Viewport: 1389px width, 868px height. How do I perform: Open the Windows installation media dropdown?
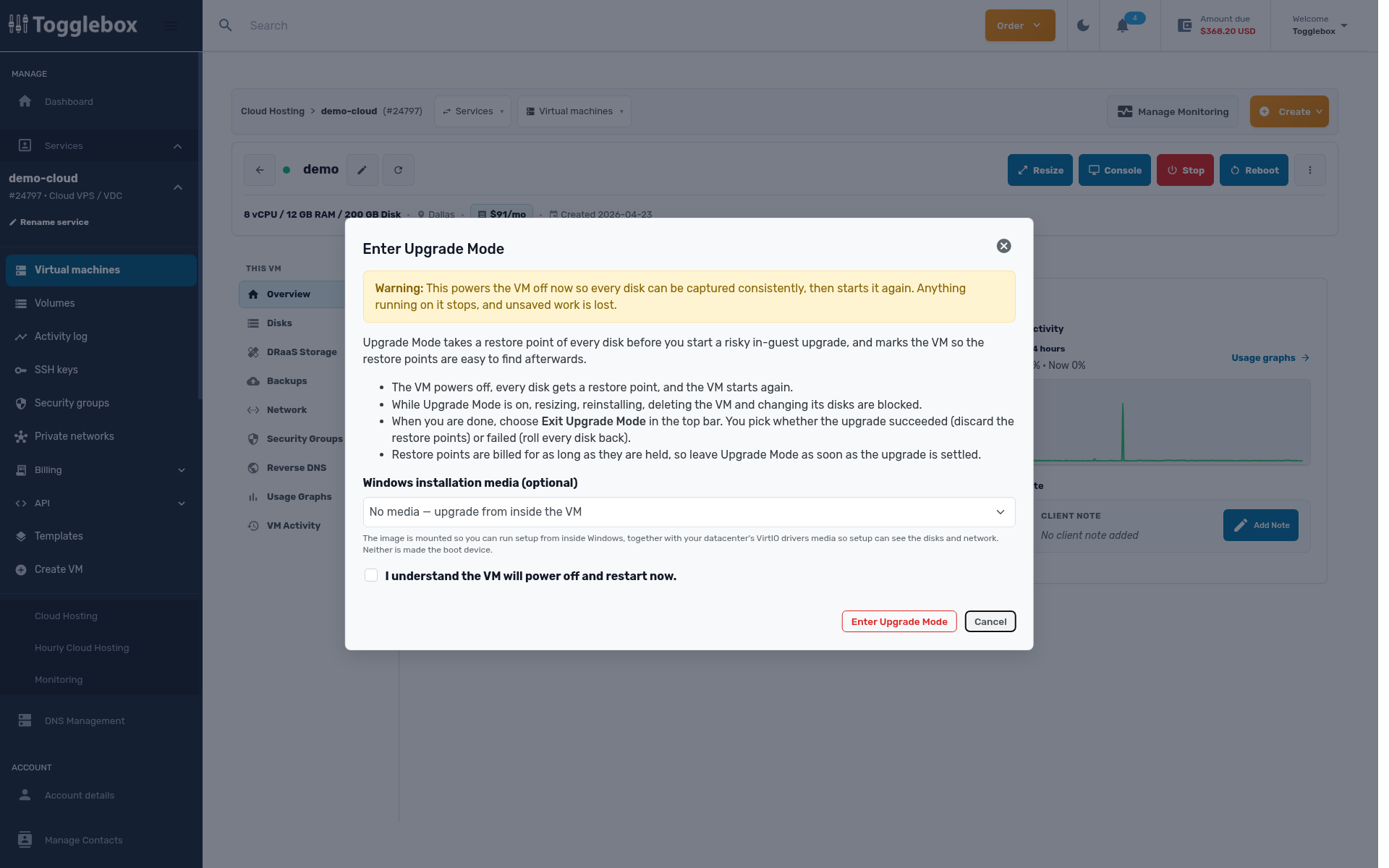(689, 512)
